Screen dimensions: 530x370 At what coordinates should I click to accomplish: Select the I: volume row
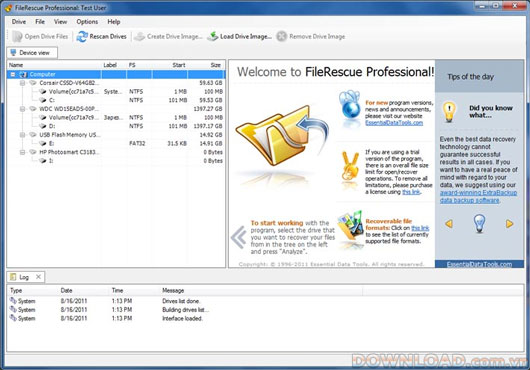tap(116, 161)
